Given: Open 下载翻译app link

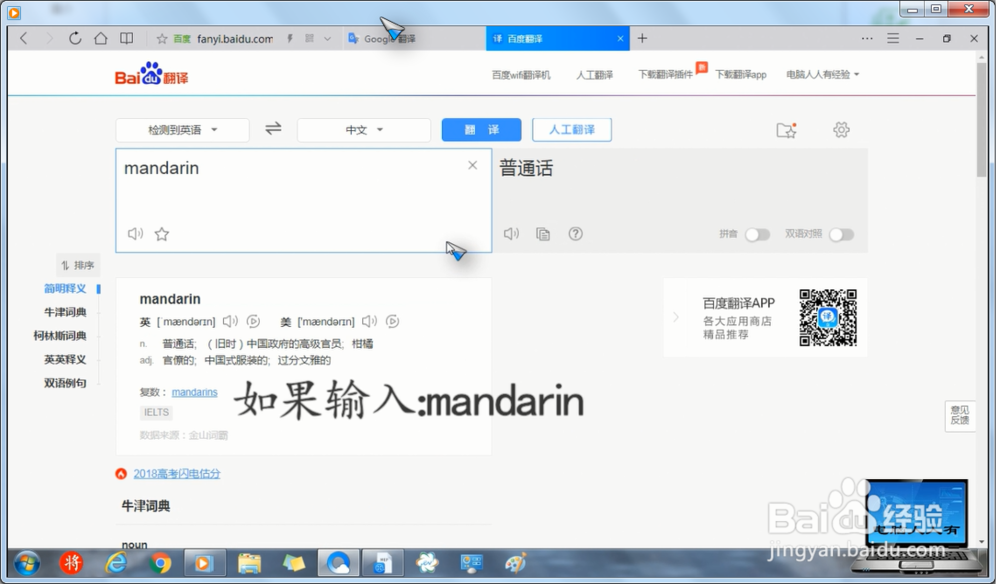Looking at the screenshot, I should click(x=740, y=75).
